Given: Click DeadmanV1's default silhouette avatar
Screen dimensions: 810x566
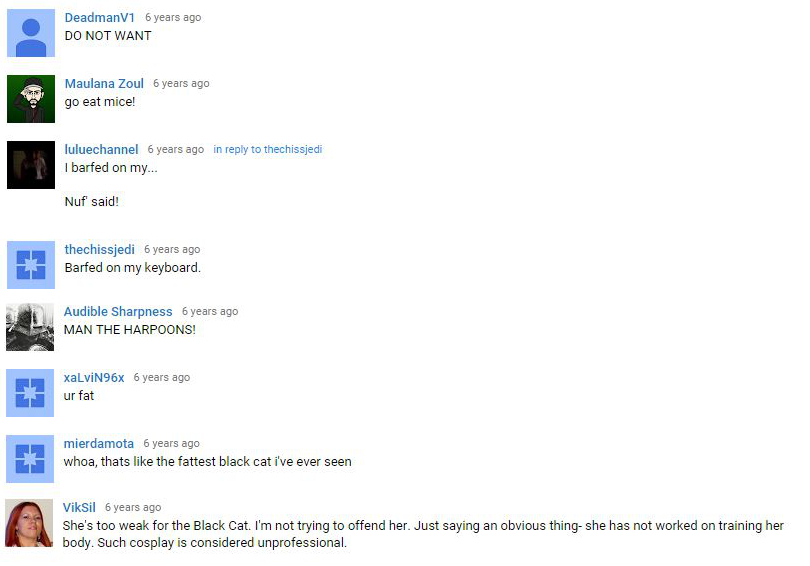Looking at the screenshot, I should coord(31,33).
